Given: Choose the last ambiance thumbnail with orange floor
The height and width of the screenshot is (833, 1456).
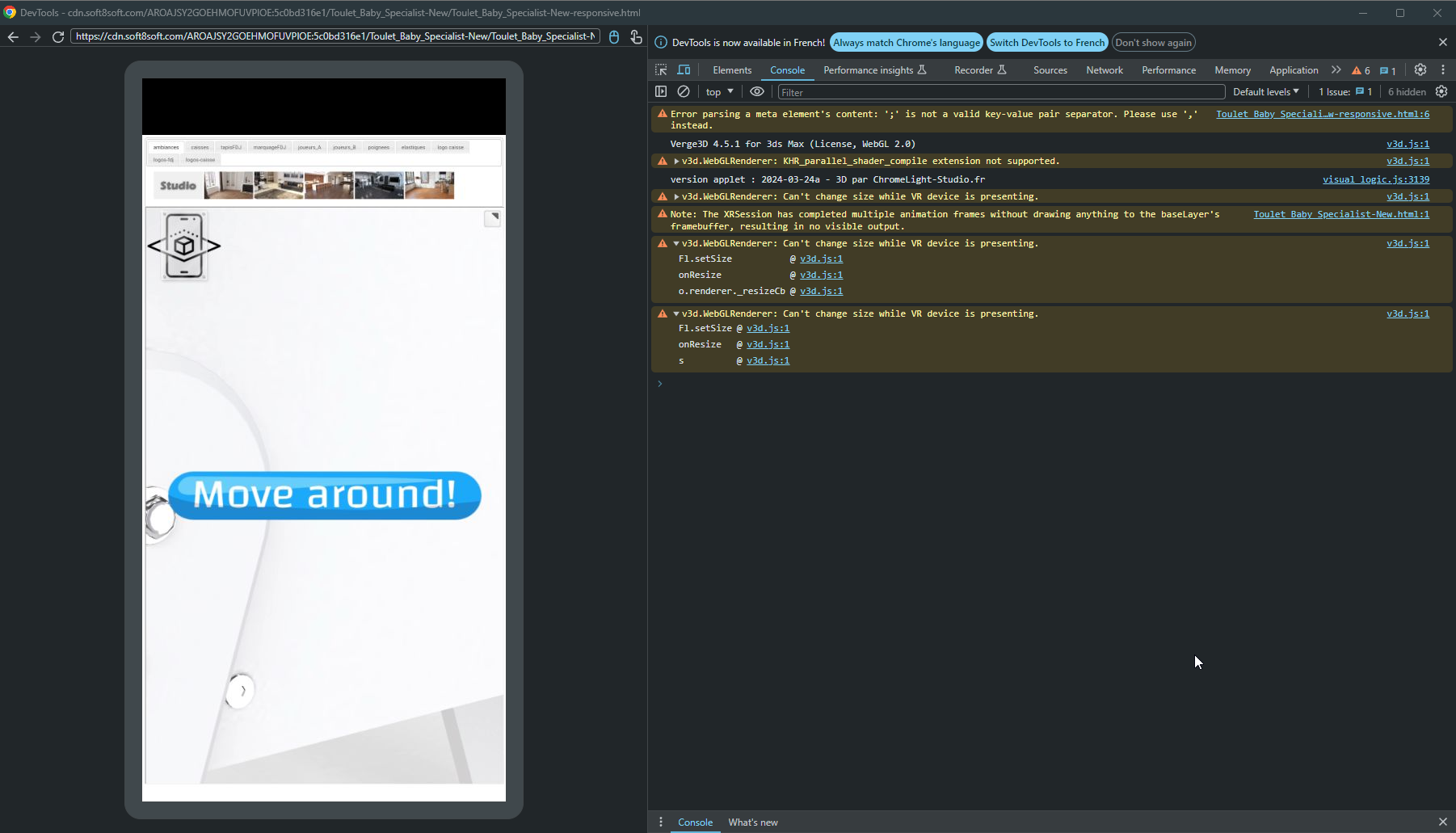Looking at the screenshot, I should point(429,185).
